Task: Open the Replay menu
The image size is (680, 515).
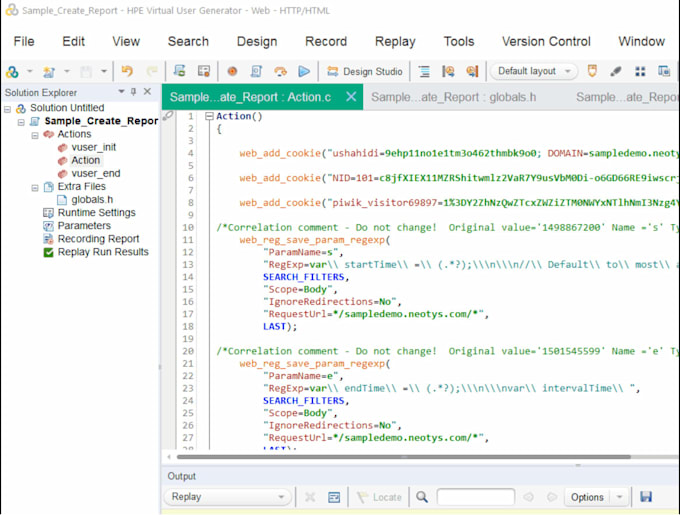Action: (x=395, y=41)
